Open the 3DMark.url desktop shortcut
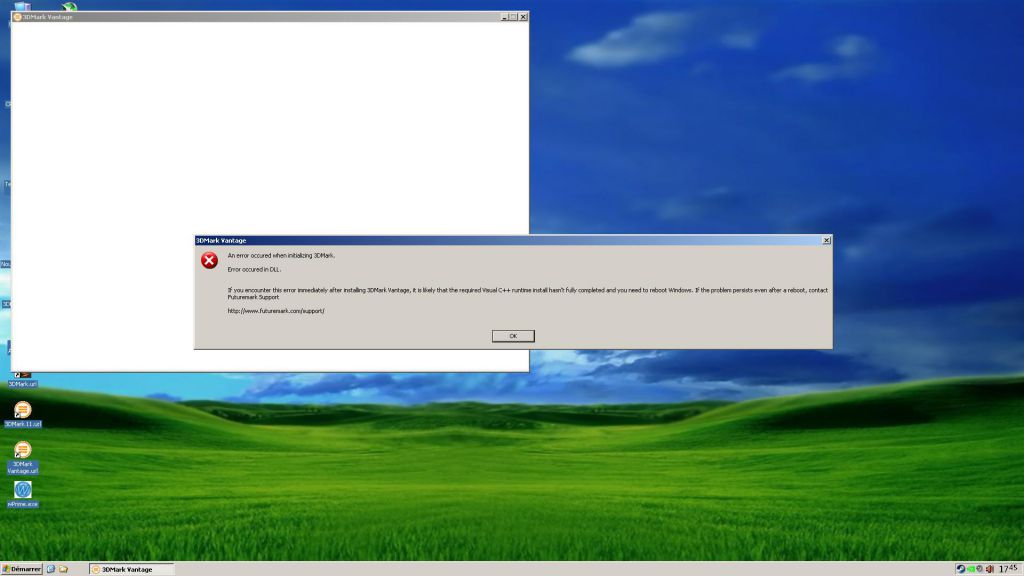 coord(23,379)
